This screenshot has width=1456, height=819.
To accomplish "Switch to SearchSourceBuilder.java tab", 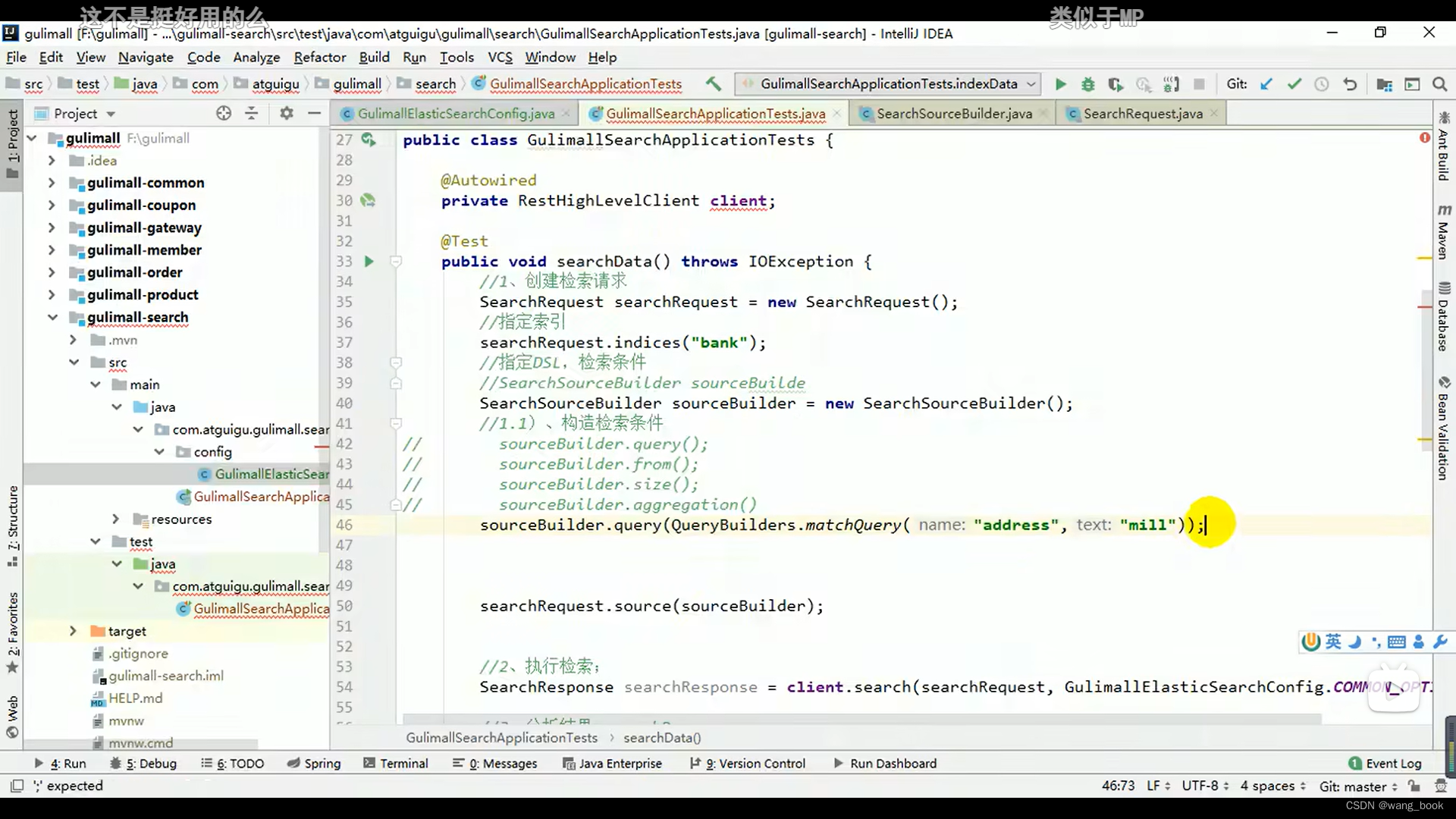I will 954,113.
